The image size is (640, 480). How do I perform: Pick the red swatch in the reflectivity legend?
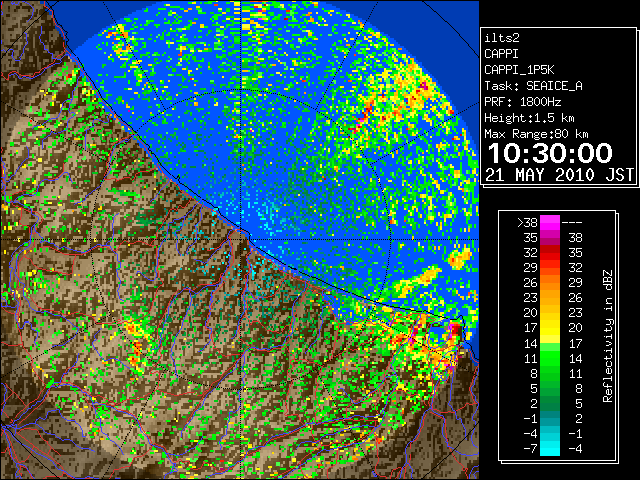click(550, 253)
